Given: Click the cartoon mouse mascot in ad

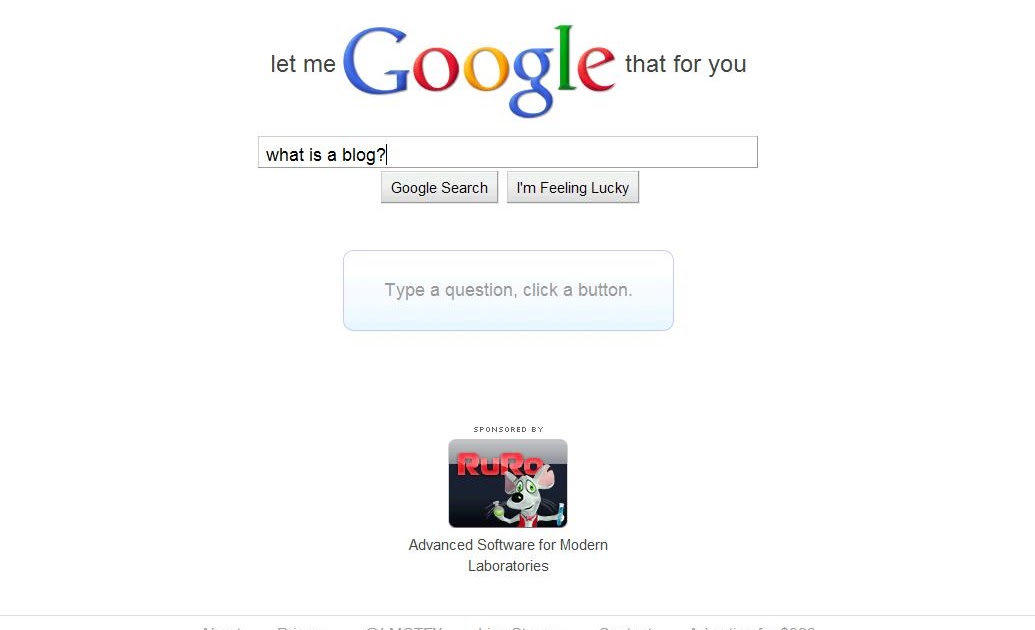Looking at the screenshot, I should (526, 493).
